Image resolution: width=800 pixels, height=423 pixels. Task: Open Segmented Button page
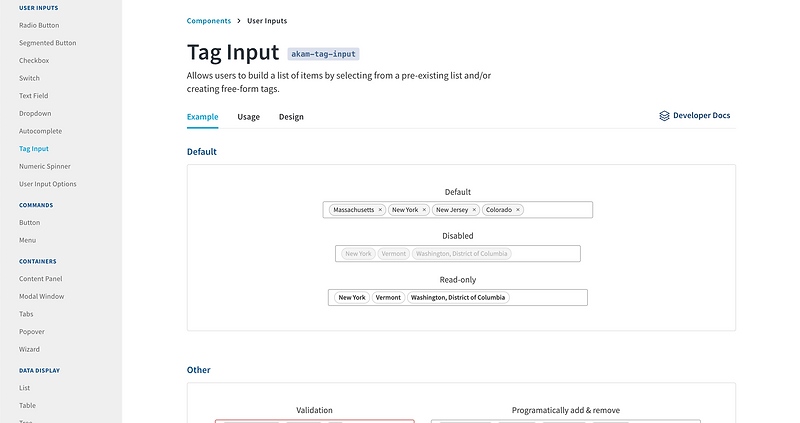pos(47,43)
